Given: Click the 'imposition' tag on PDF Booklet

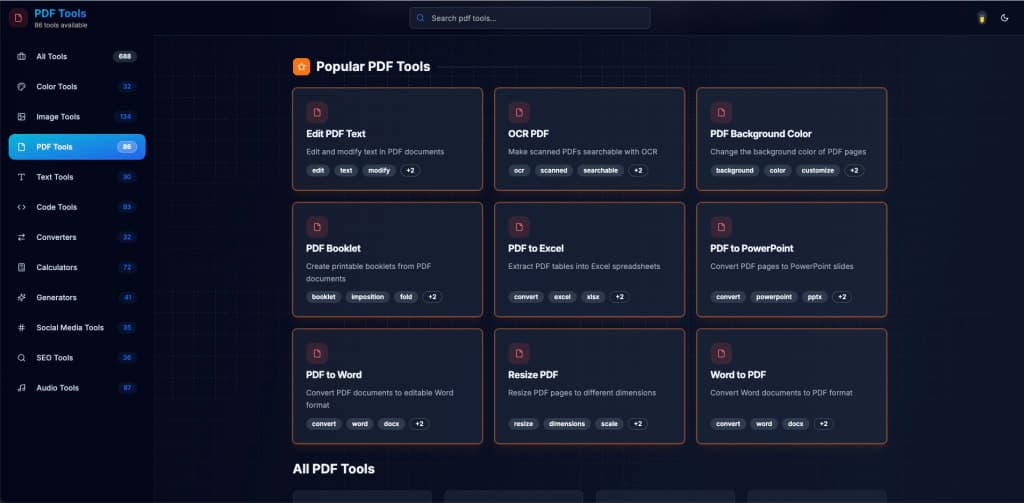Looking at the screenshot, I should [x=368, y=297].
